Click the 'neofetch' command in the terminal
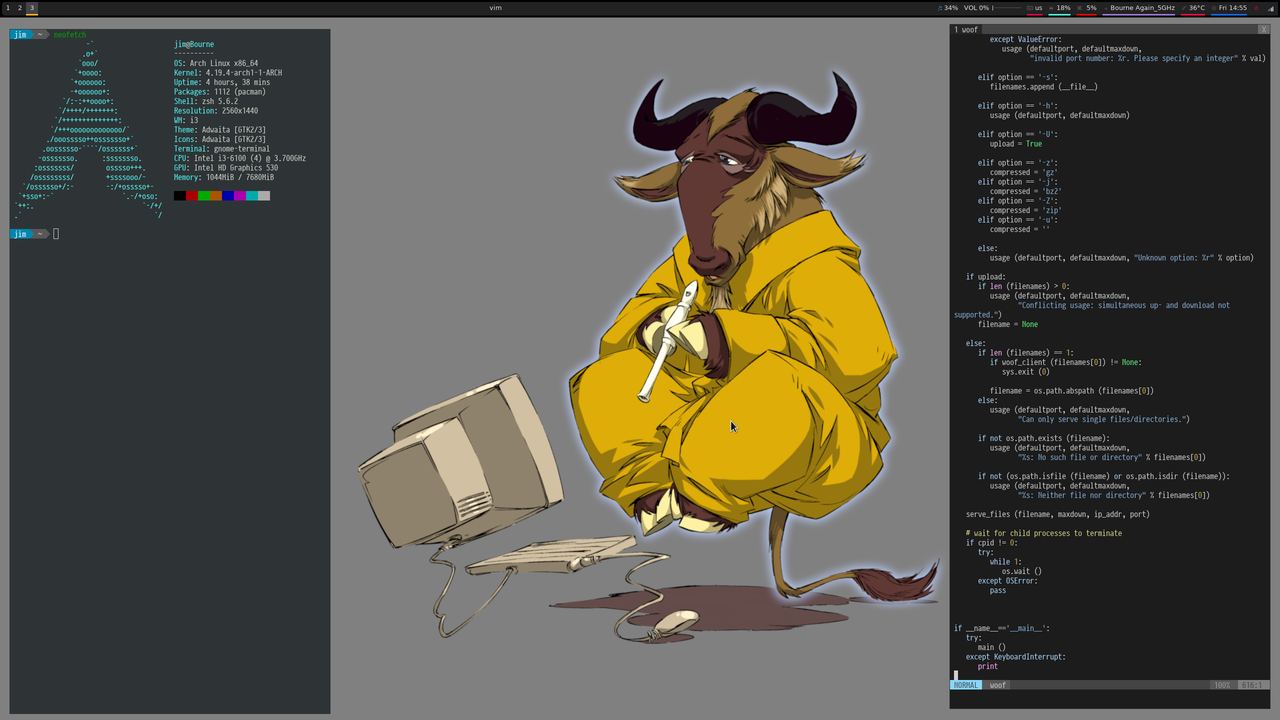Screen dimensions: 1280x720 click(70, 35)
